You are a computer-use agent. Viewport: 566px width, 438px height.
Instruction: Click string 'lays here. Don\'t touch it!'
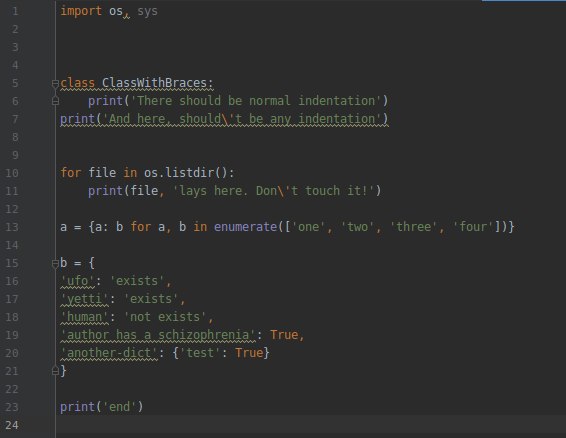(273, 191)
